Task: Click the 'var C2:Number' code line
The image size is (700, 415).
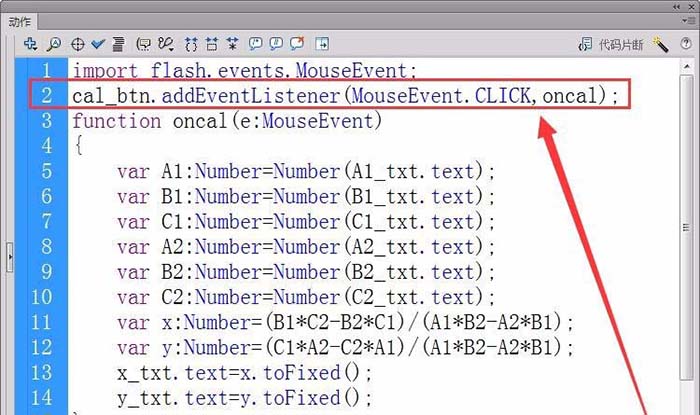Action: [306, 297]
